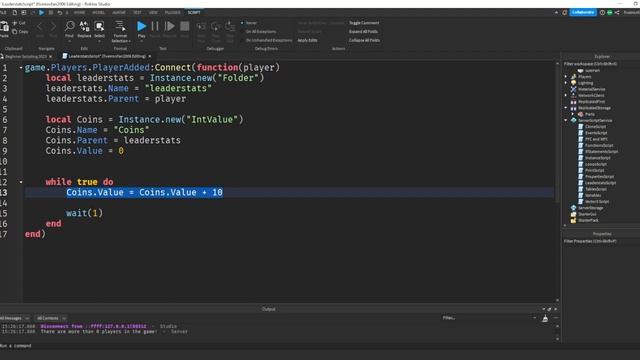Screen dimensions: 640x360
Task: Open the VIEW ribbon tab
Action: point(153,13)
